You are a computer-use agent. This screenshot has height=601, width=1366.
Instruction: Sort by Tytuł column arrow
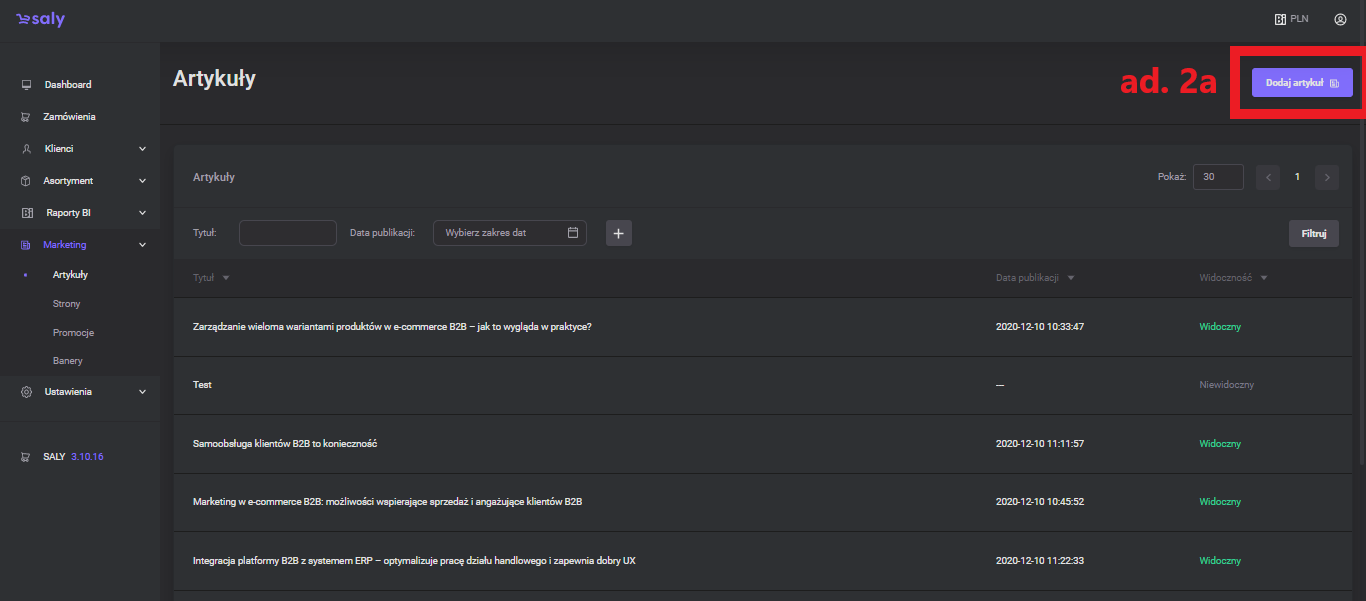[226, 278]
